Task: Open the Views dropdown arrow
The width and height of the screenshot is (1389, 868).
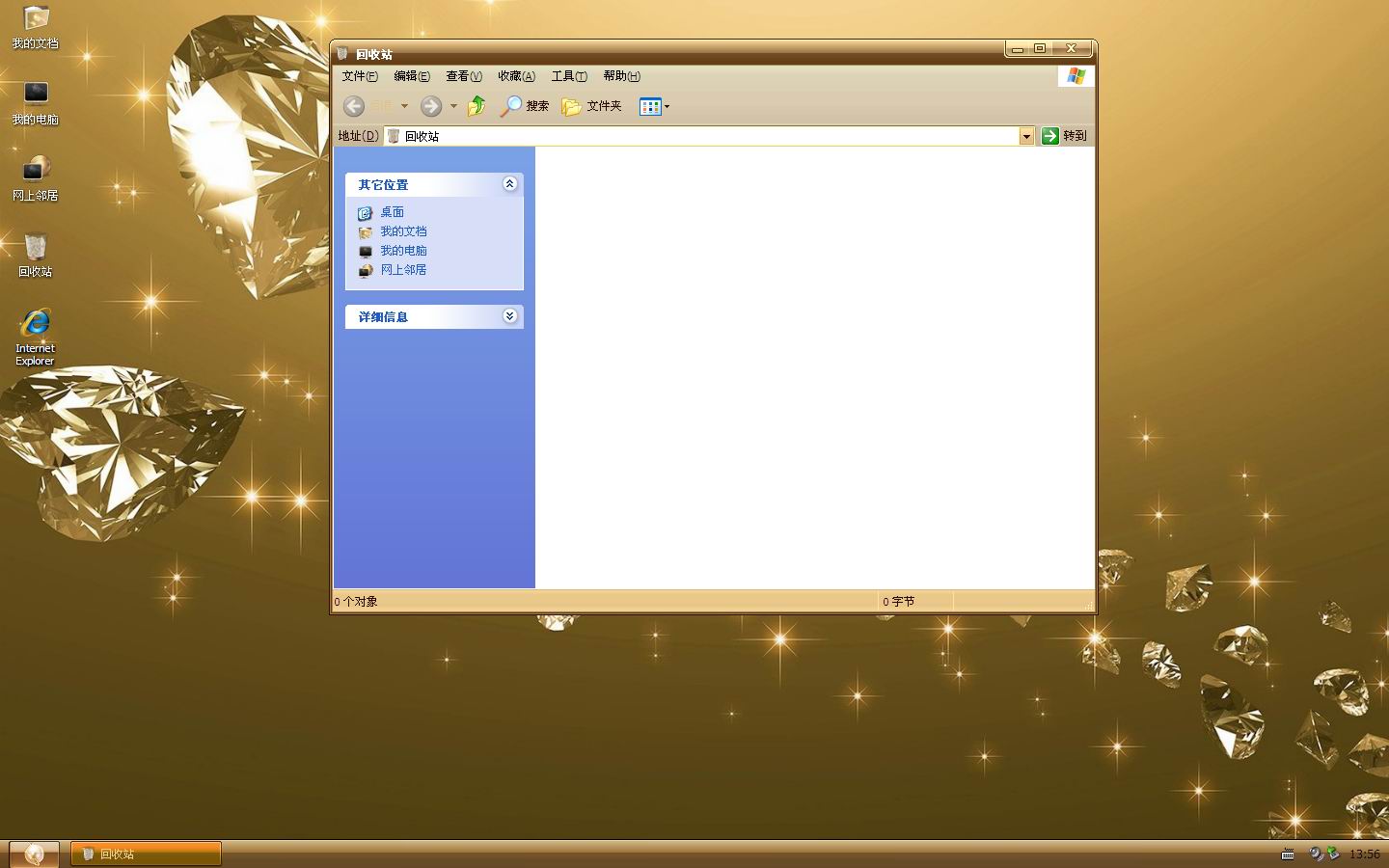Action: coord(667,106)
